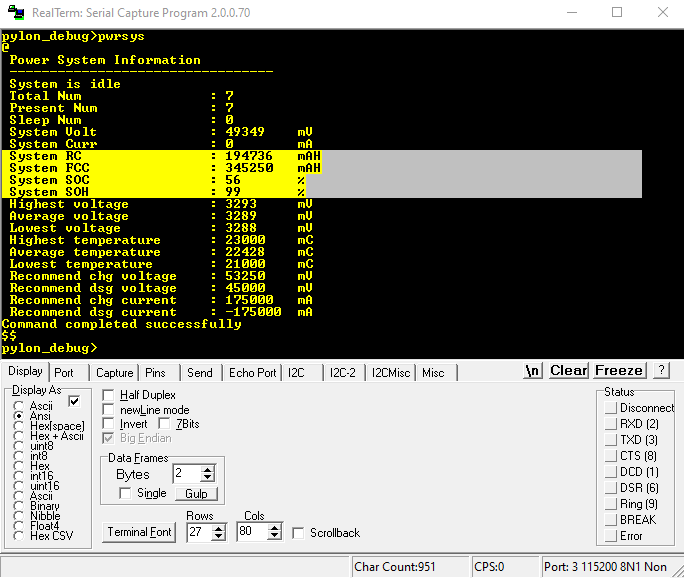This screenshot has width=684, height=578.
Task: Toggle the Scrollback checkbox
Action: (x=298, y=533)
